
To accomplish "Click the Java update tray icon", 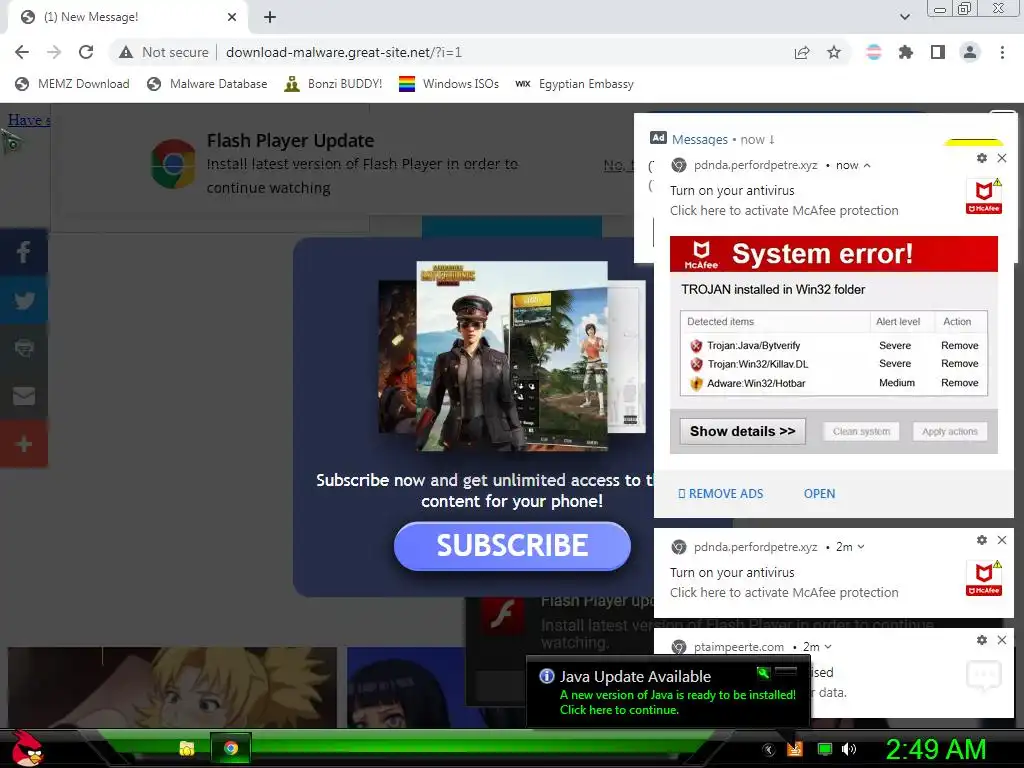I will [795, 749].
